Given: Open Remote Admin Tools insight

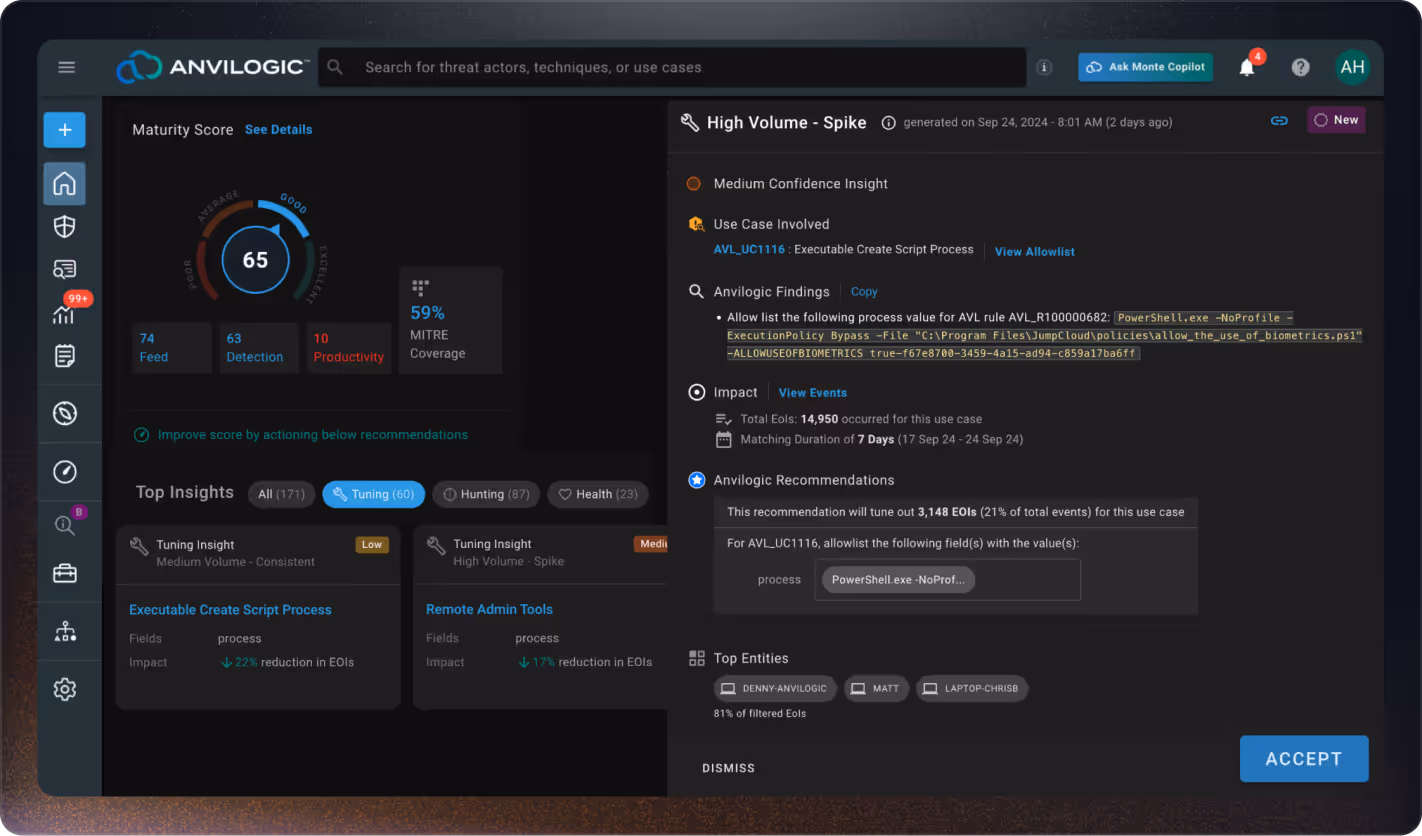Looking at the screenshot, I should pos(489,609).
